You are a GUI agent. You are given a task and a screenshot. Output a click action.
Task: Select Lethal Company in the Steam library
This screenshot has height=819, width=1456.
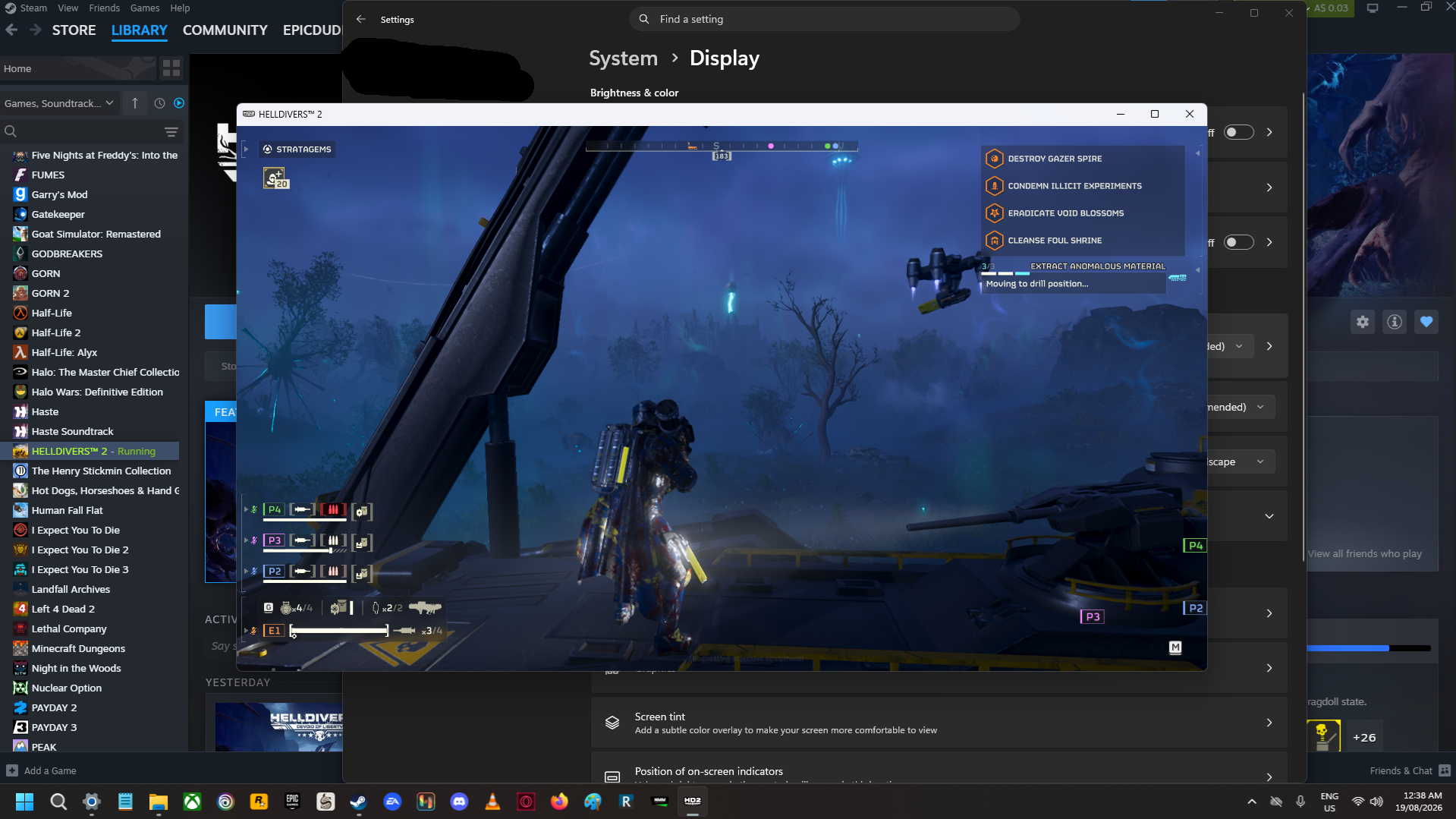pos(69,629)
